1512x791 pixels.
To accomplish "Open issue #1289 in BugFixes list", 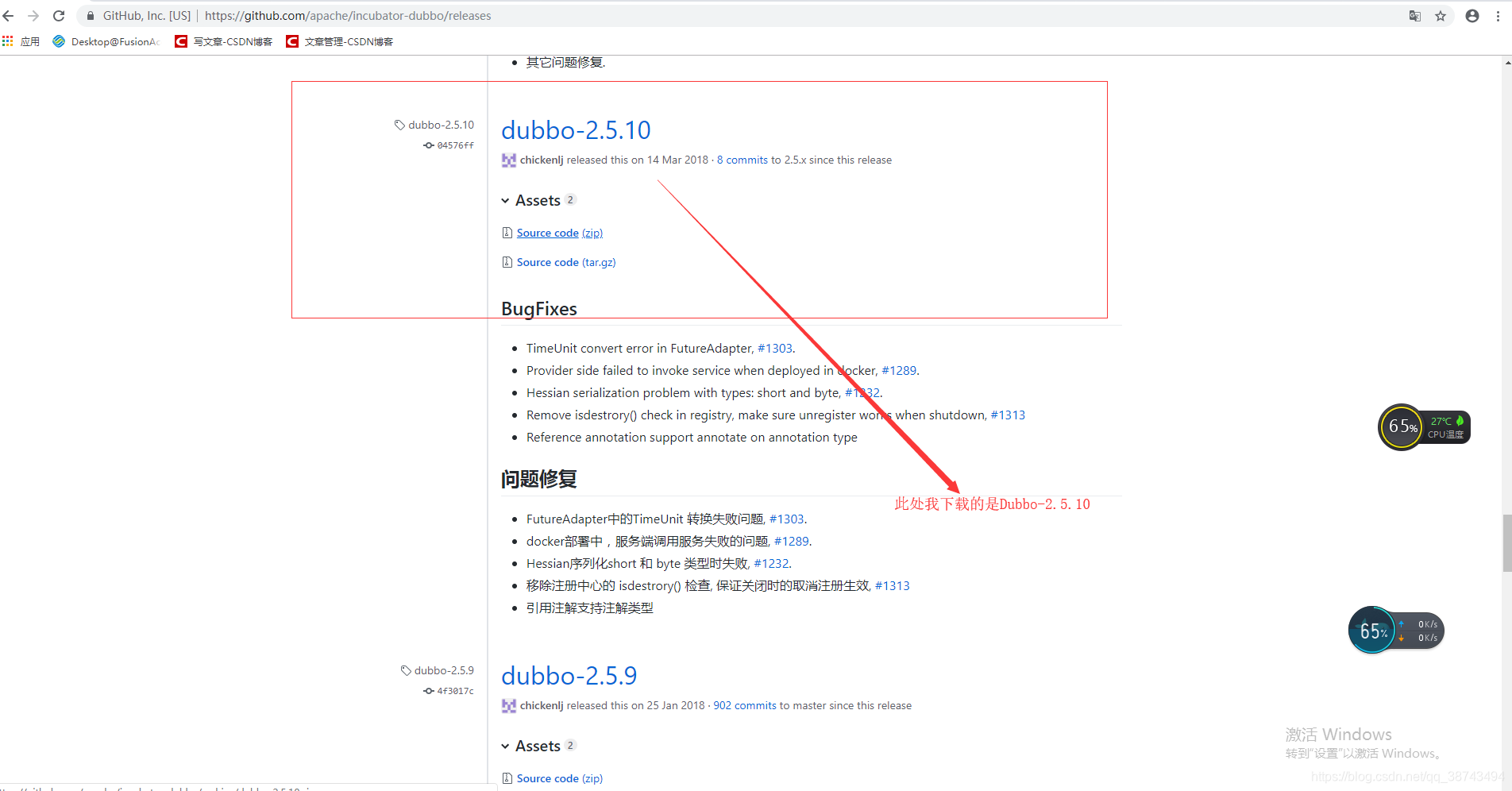I will point(899,370).
